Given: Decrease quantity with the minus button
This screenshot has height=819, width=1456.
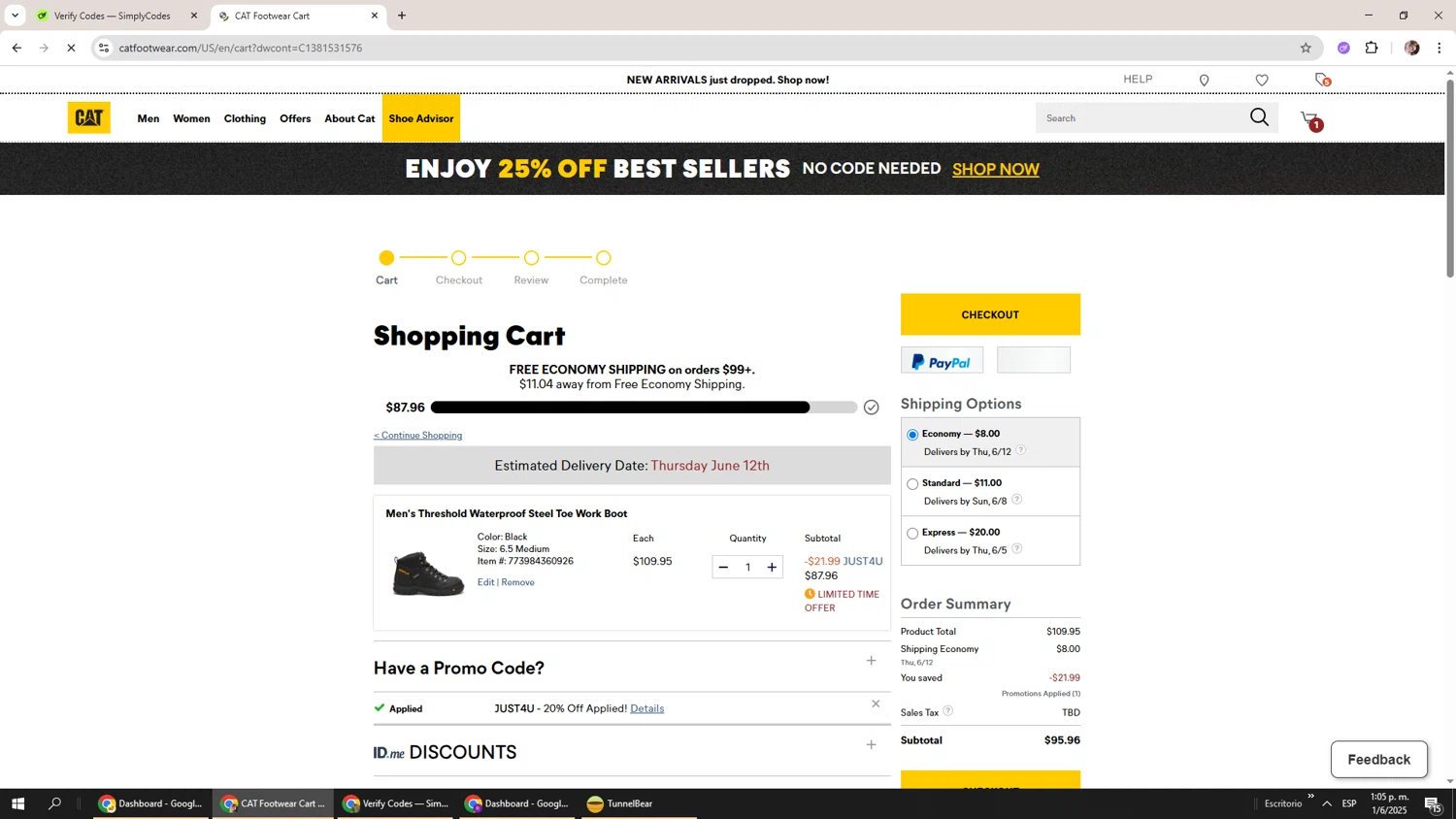Looking at the screenshot, I should (723, 568).
